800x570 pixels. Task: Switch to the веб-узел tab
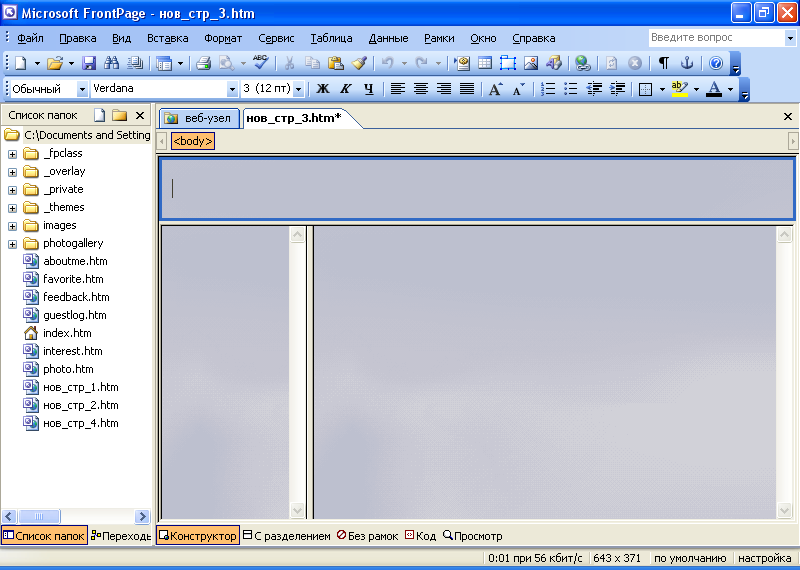[199, 118]
